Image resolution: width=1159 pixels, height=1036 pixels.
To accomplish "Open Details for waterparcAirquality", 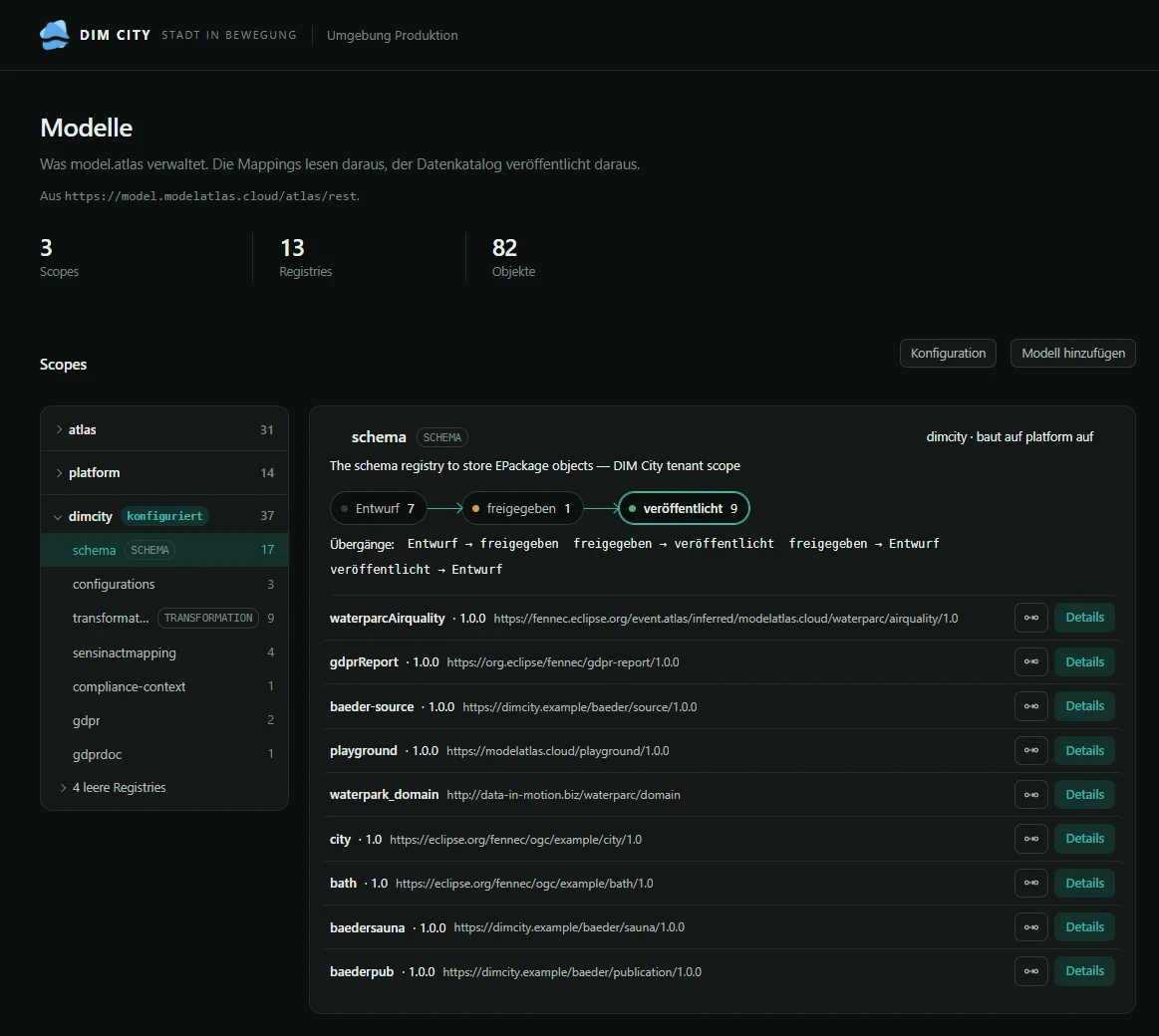I will click(x=1084, y=618).
